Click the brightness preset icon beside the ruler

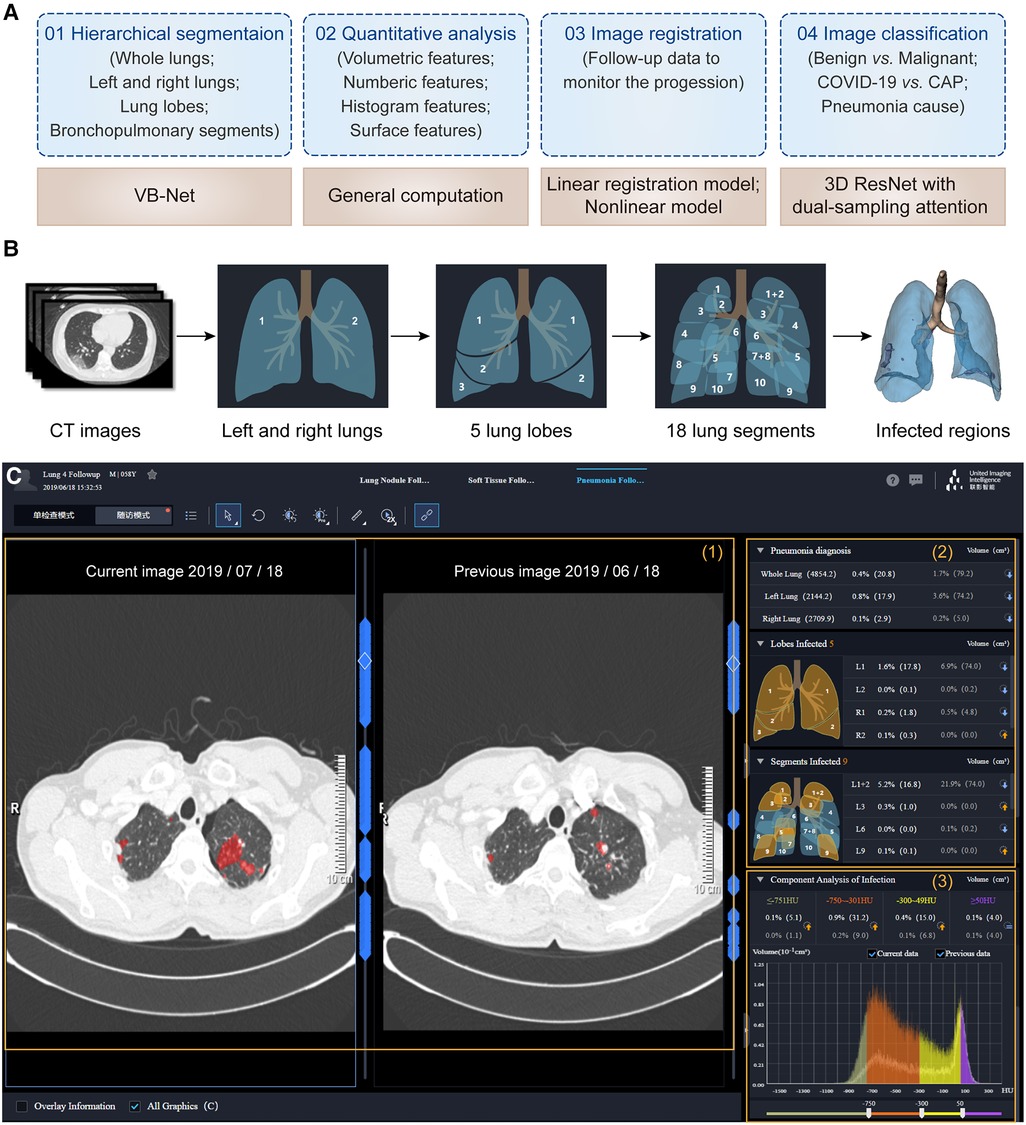click(x=320, y=516)
